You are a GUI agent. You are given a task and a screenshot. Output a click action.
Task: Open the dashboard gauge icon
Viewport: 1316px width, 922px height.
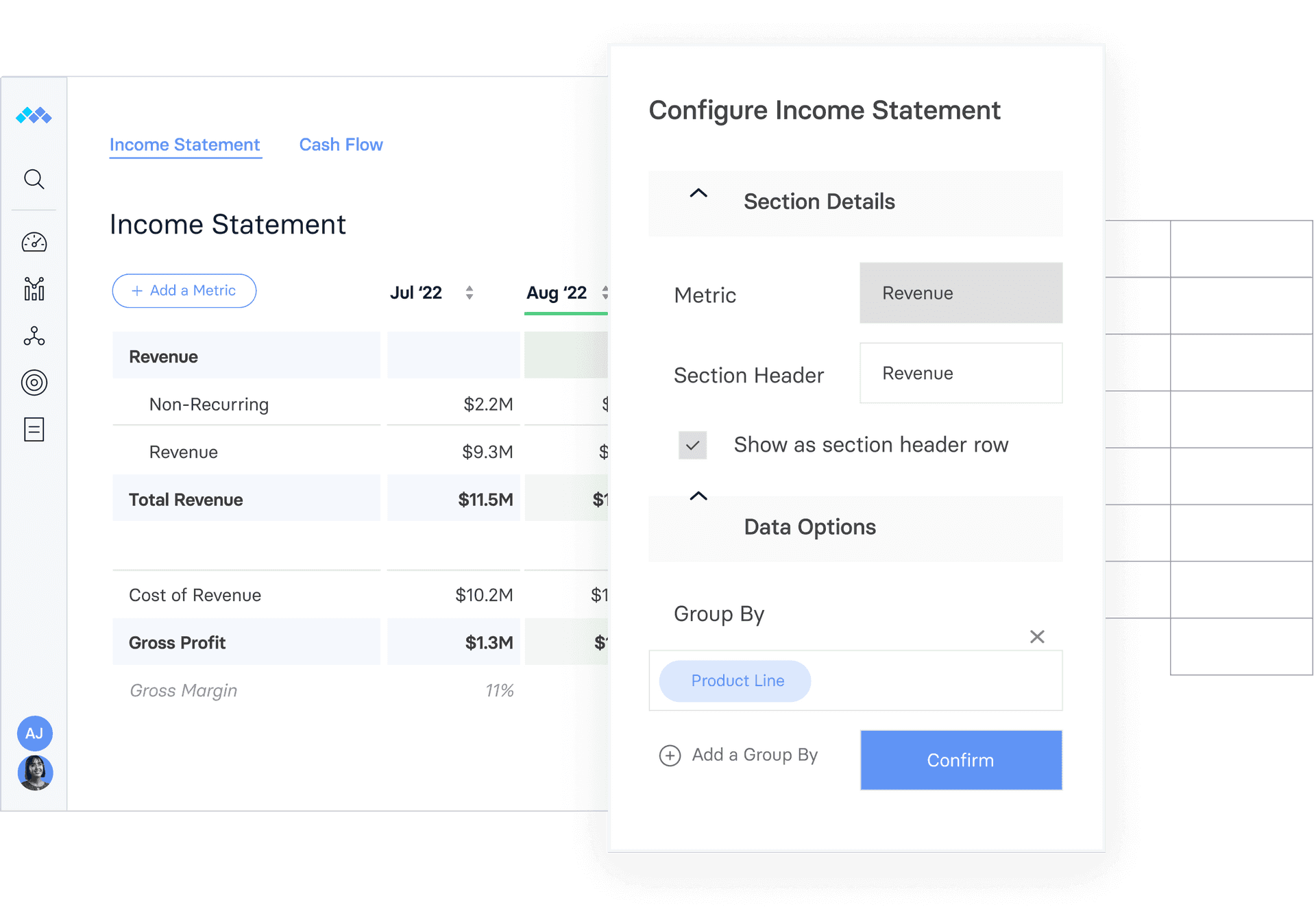[x=34, y=242]
